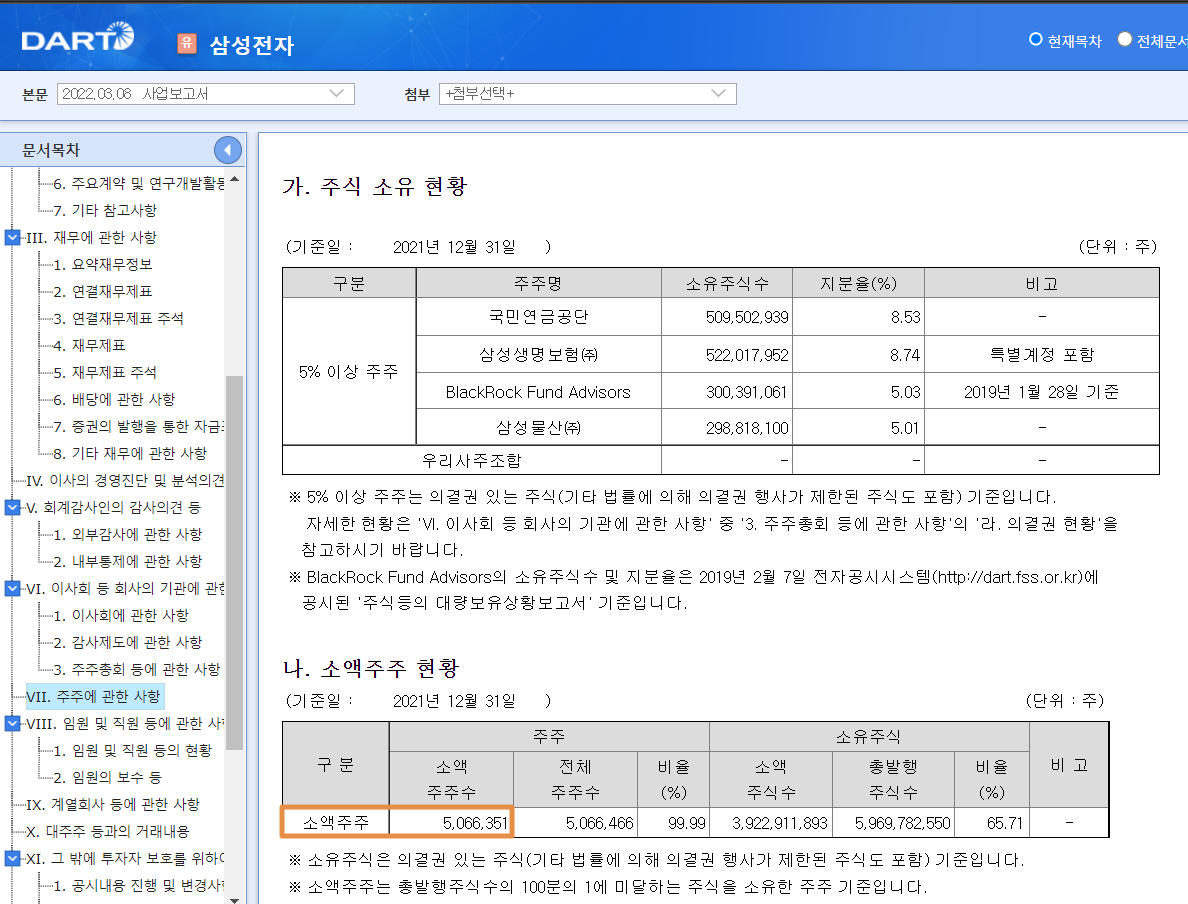Collapse the 문서목차 panel with arrow button
The height and width of the screenshot is (904, 1188).
click(227, 150)
